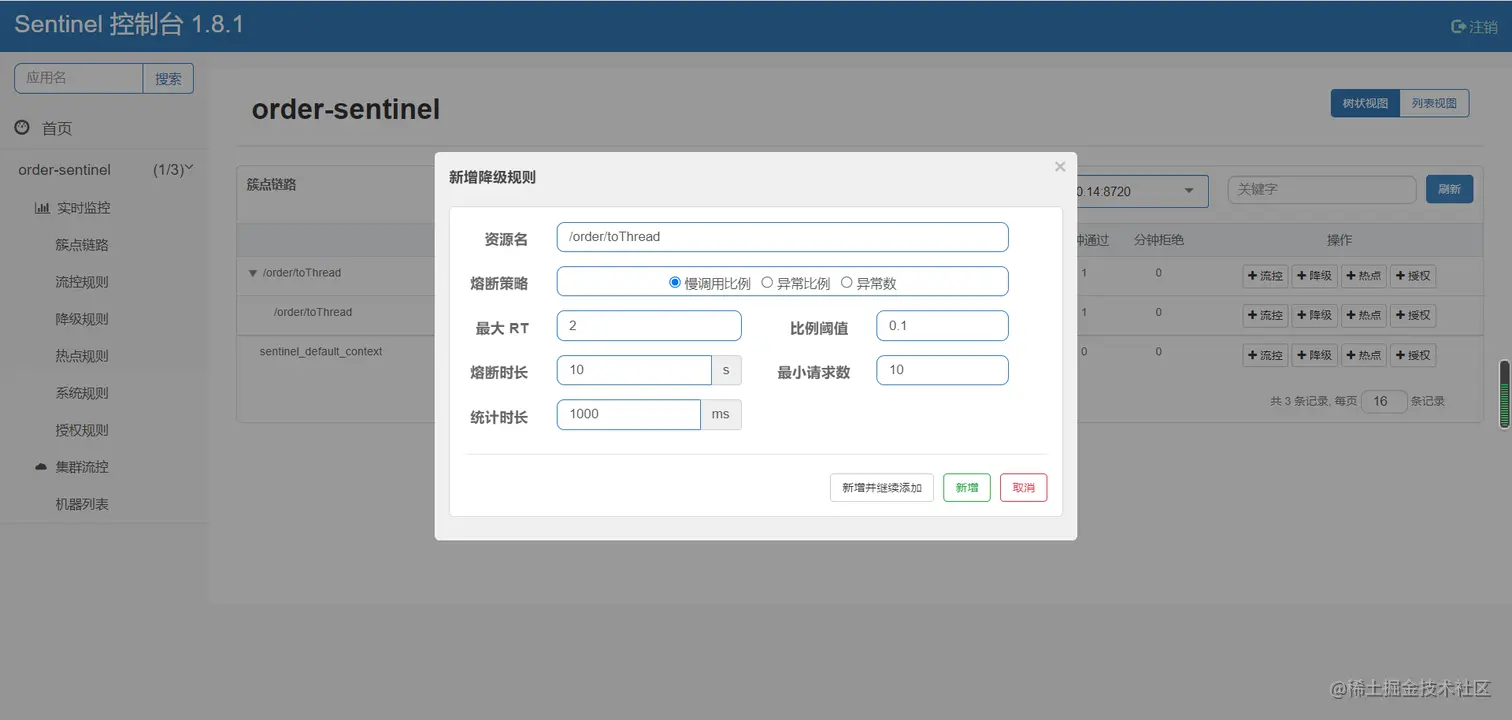Close the 新增降级规则 dialog with X
The width and height of the screenshot is (1512, 720).
[x=1060, y=167]
